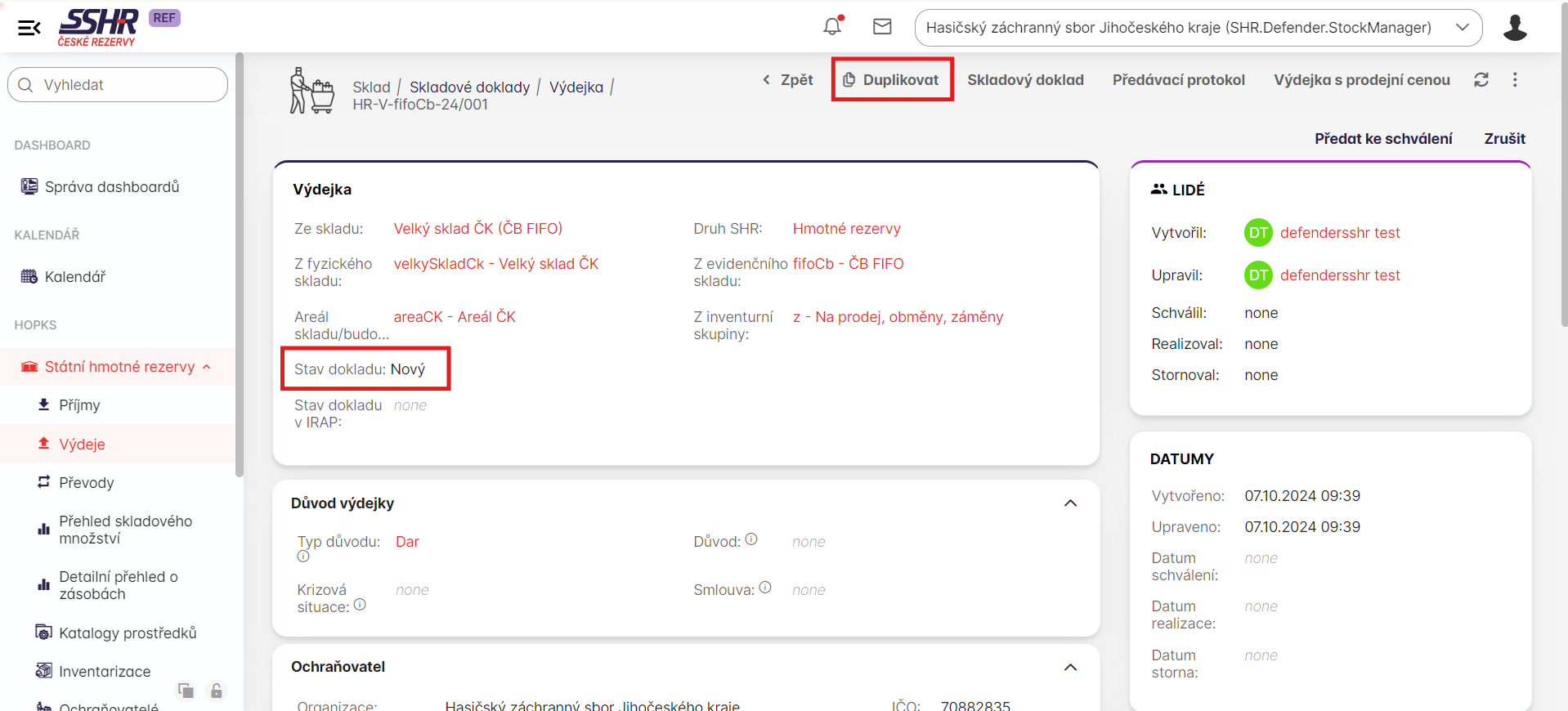Screen dimensions: 1568x711
Task: Click the Vyhledat search field
Action: click(x=118, y=85)
